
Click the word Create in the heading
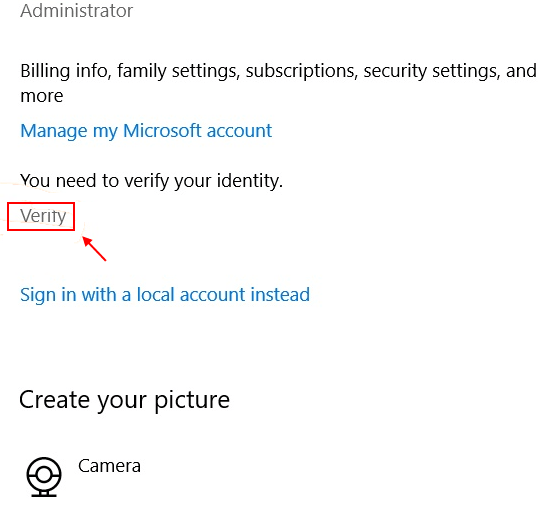[x=54, y=400]
